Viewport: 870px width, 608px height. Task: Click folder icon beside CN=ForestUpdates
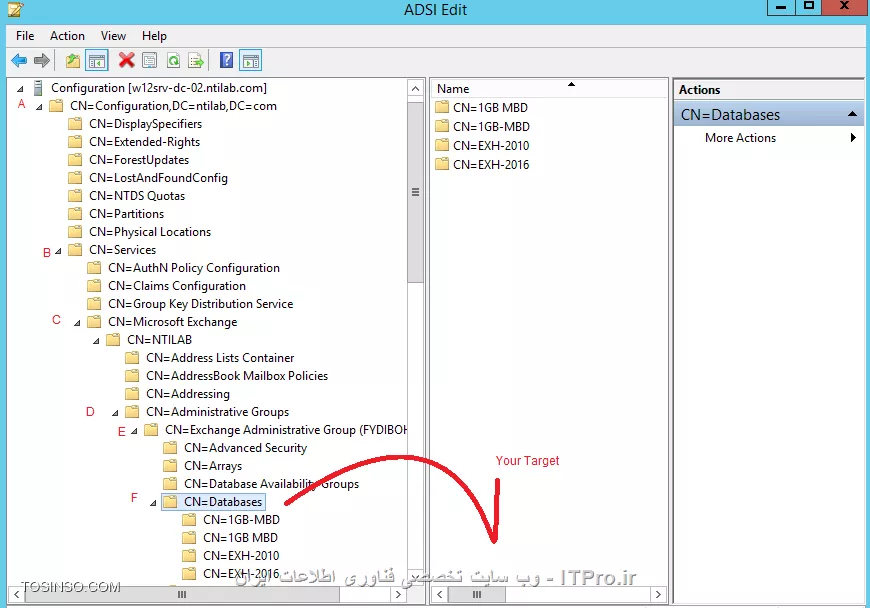pos(75,160)
